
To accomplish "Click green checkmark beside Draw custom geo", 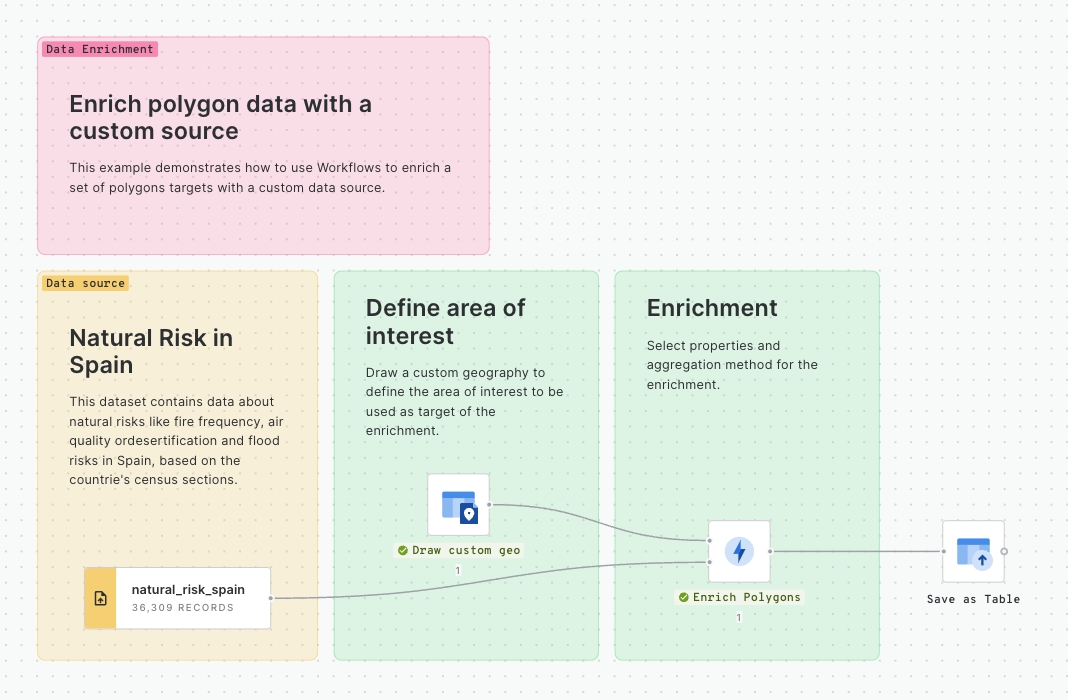I will click(403, 550).
